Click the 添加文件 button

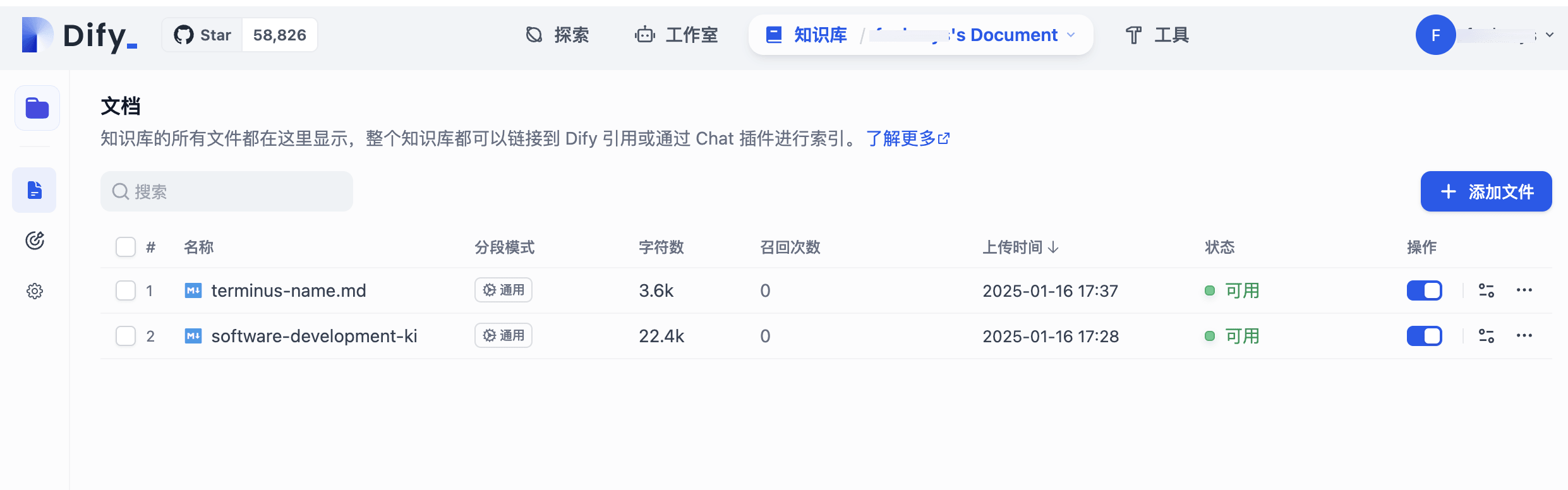pos(1486,191)
